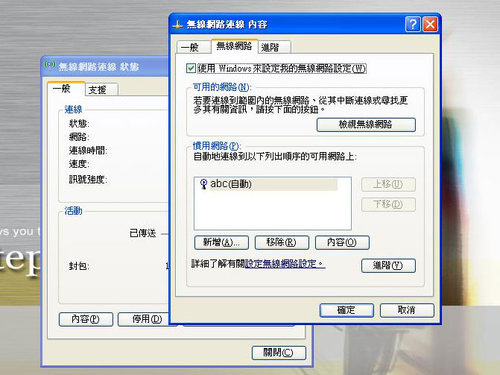Viewport: 500px width, 375px height.
Task: Open 內容(O) for selected network
Action: (x=342, y=242)
